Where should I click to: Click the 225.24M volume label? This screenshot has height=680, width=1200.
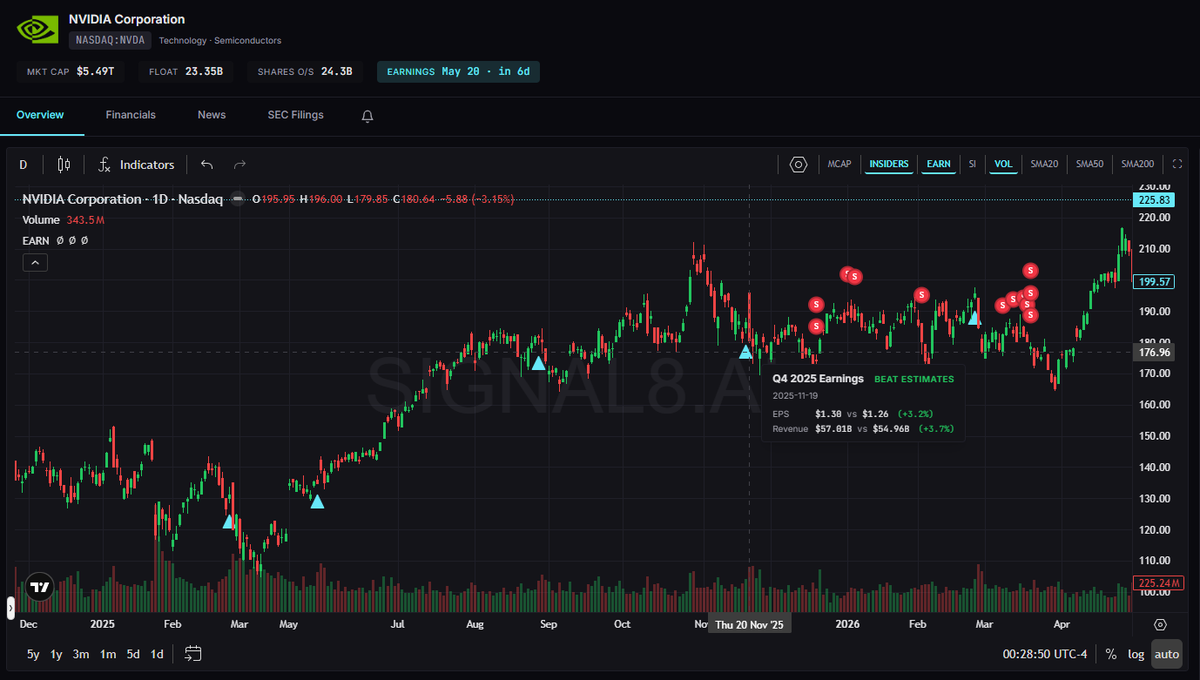(x=1159, y=583)
